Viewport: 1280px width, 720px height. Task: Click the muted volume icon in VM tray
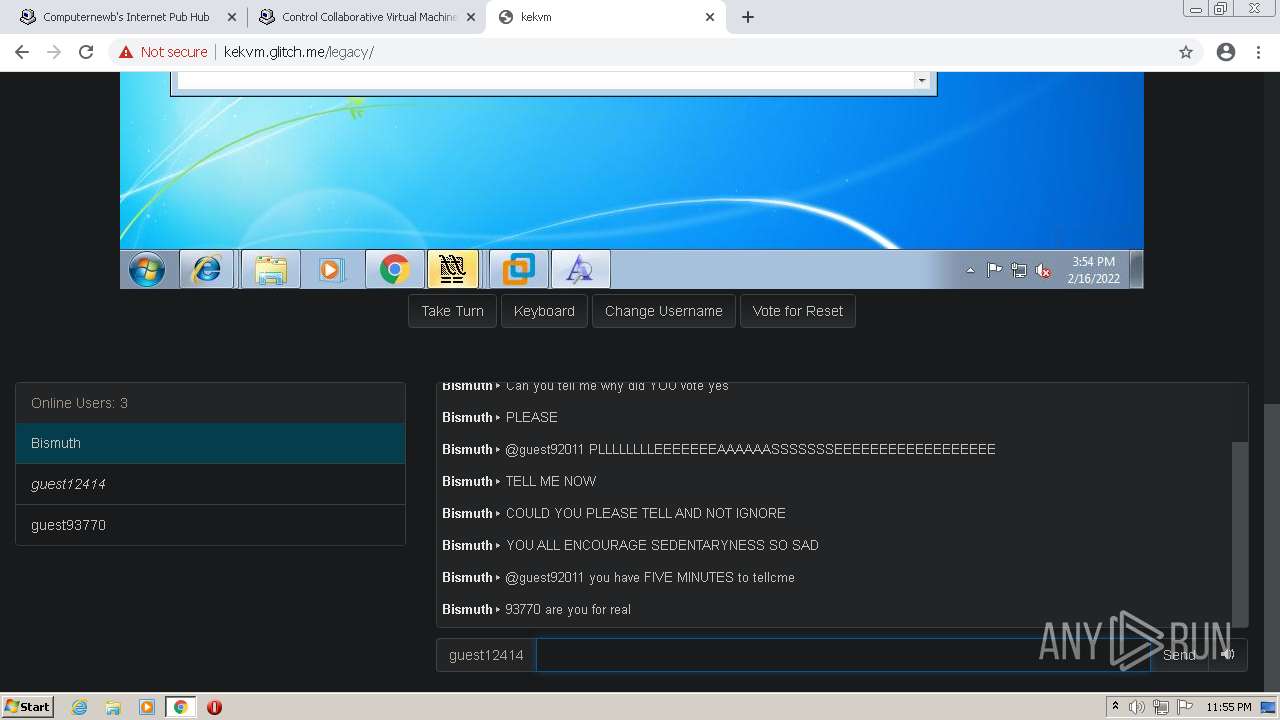coord(1043,270)
